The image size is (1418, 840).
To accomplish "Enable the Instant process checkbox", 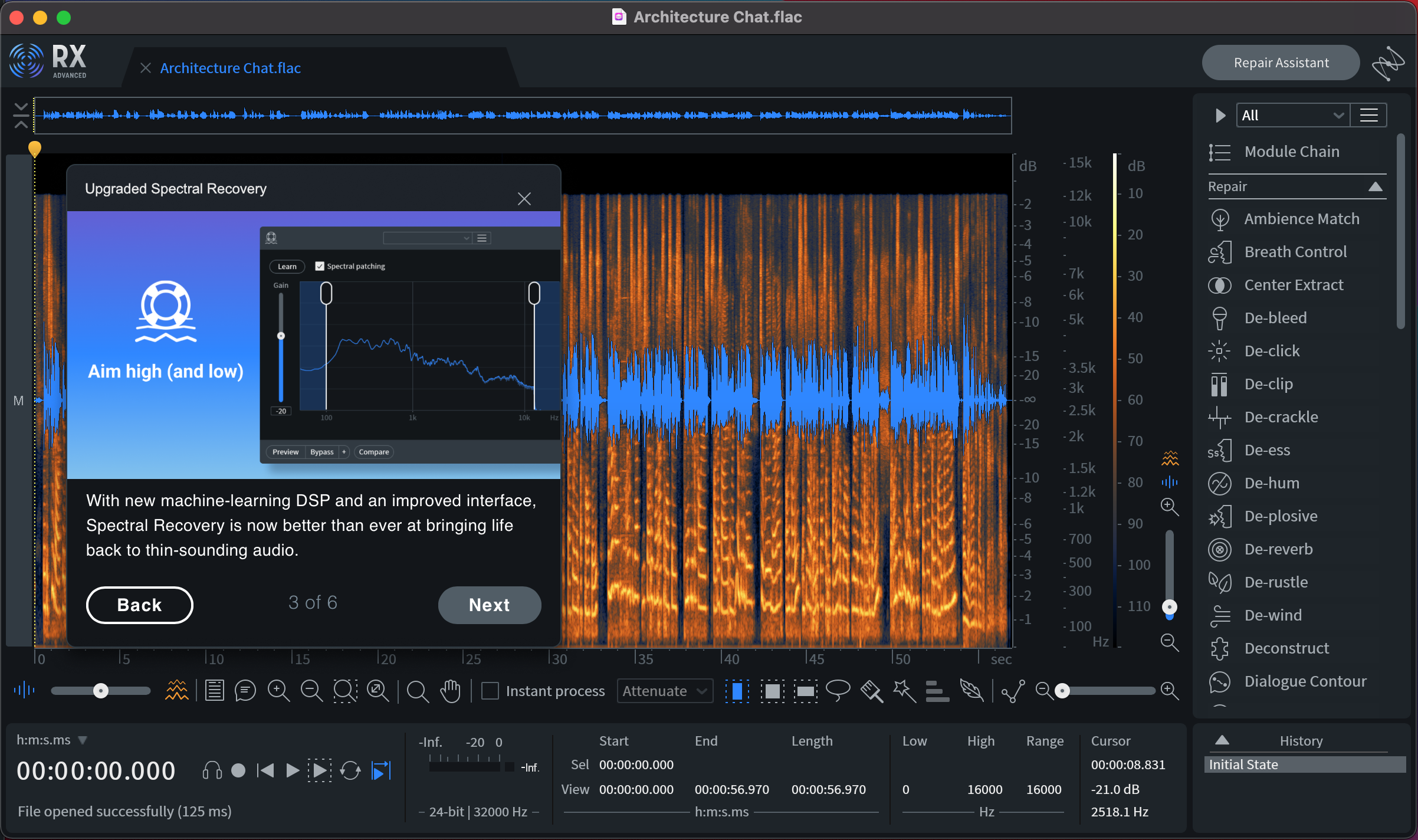I will tap(490, 691).
